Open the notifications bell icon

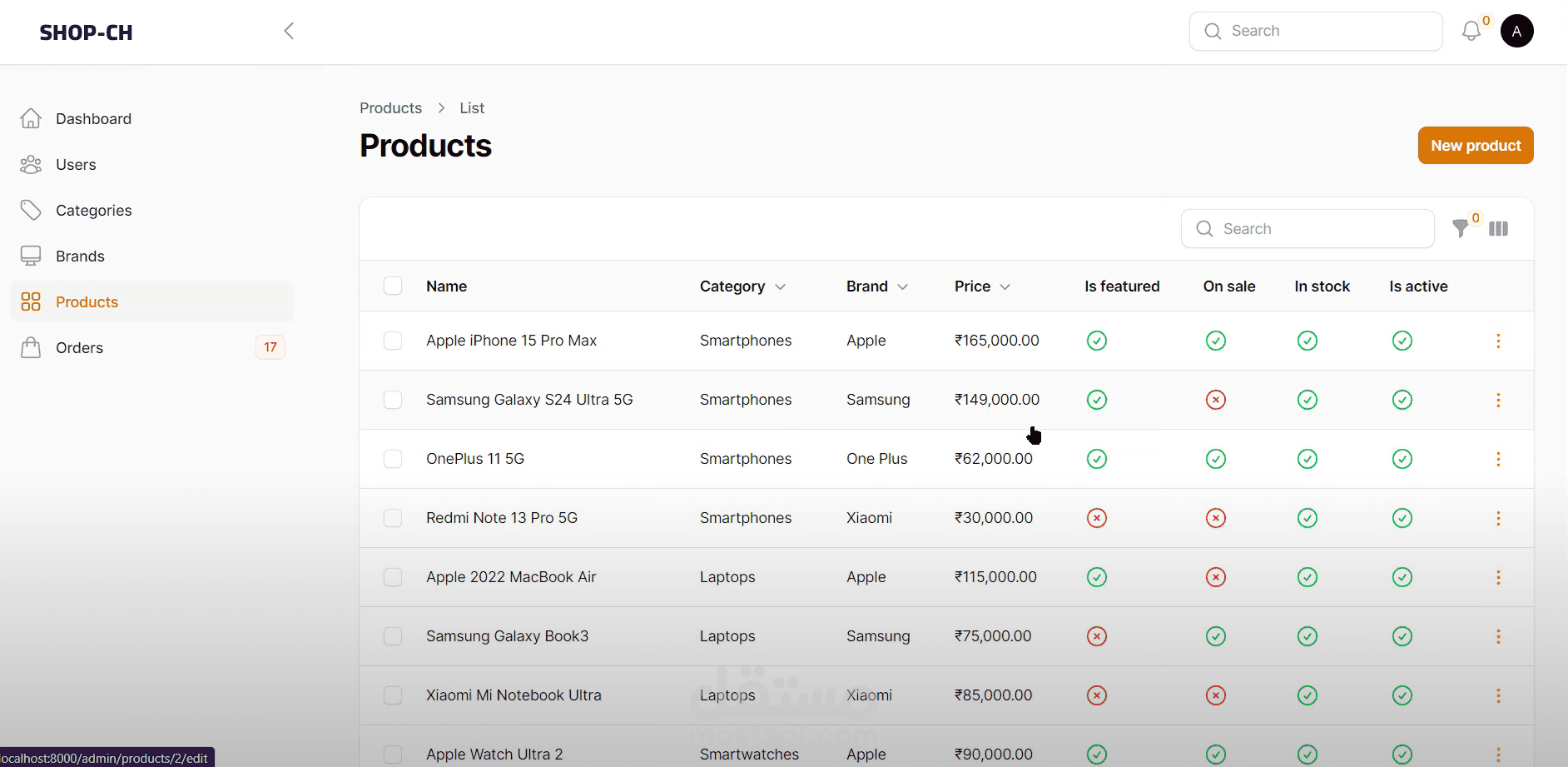[x=1471, y=32]
